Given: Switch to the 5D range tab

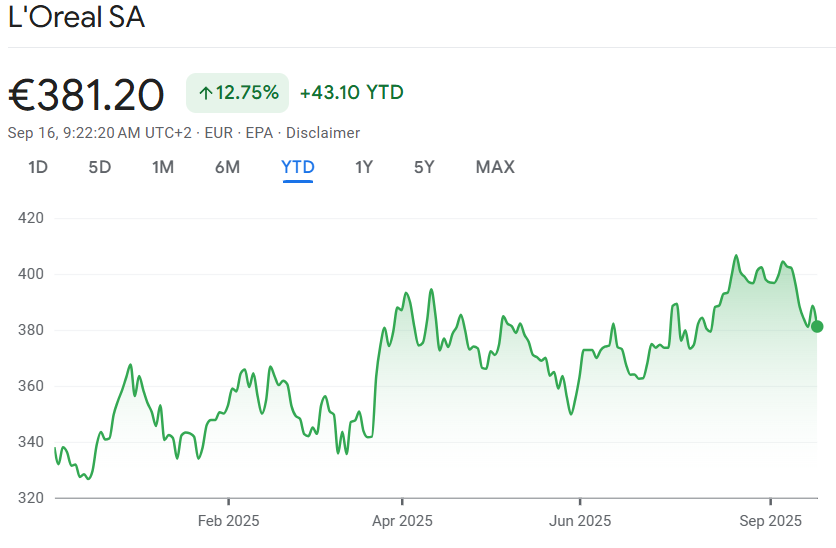Looking at the screenshot, I should [x=100, y=167].
